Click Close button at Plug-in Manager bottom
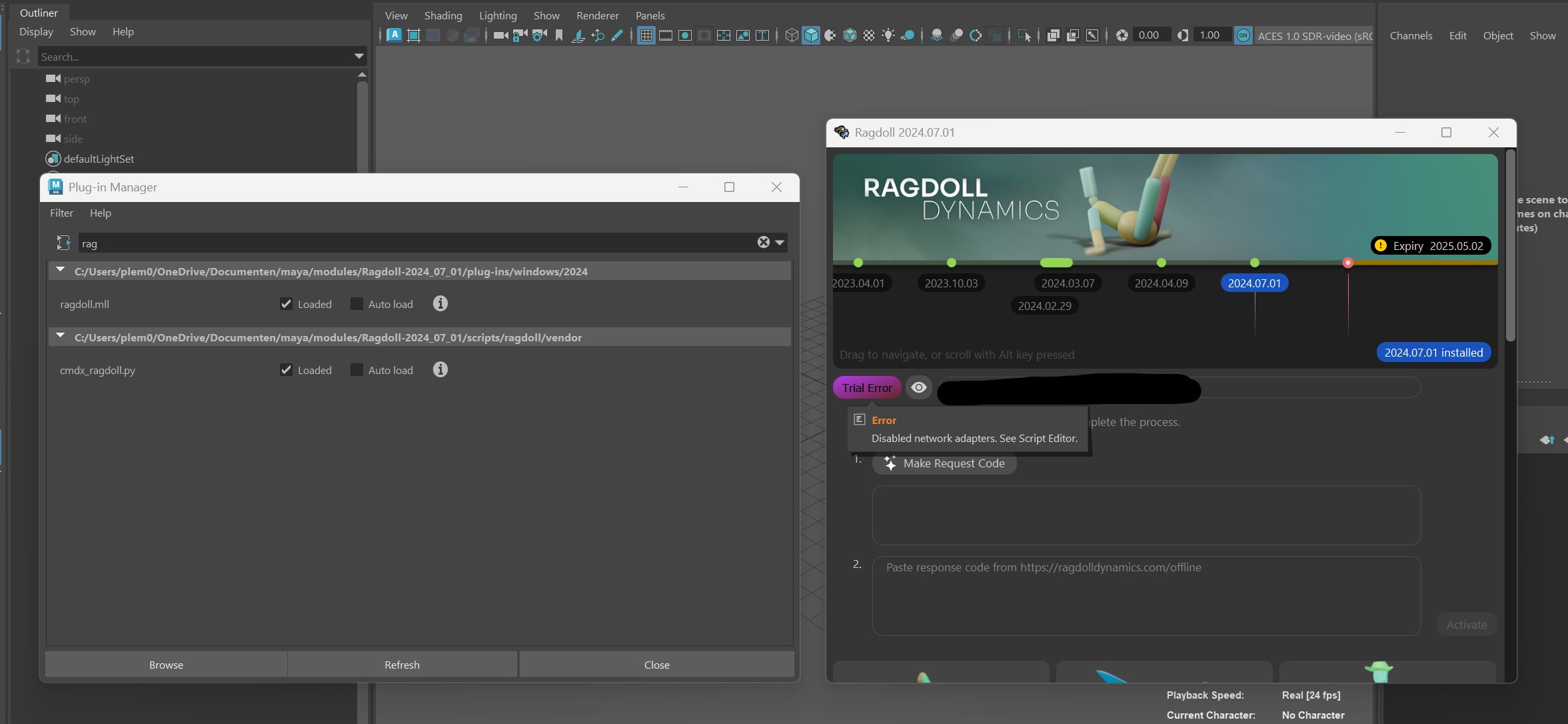 point(656,665)
